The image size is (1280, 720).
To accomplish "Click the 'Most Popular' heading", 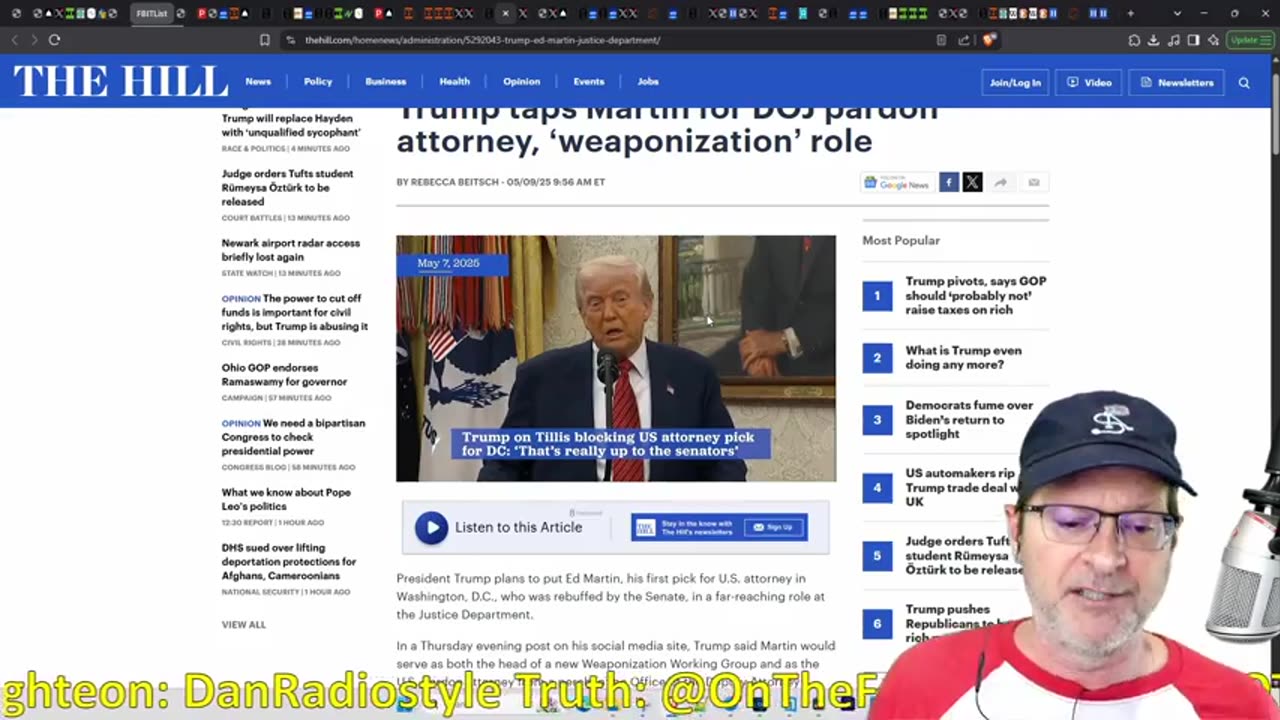I will tap(901, 240).
